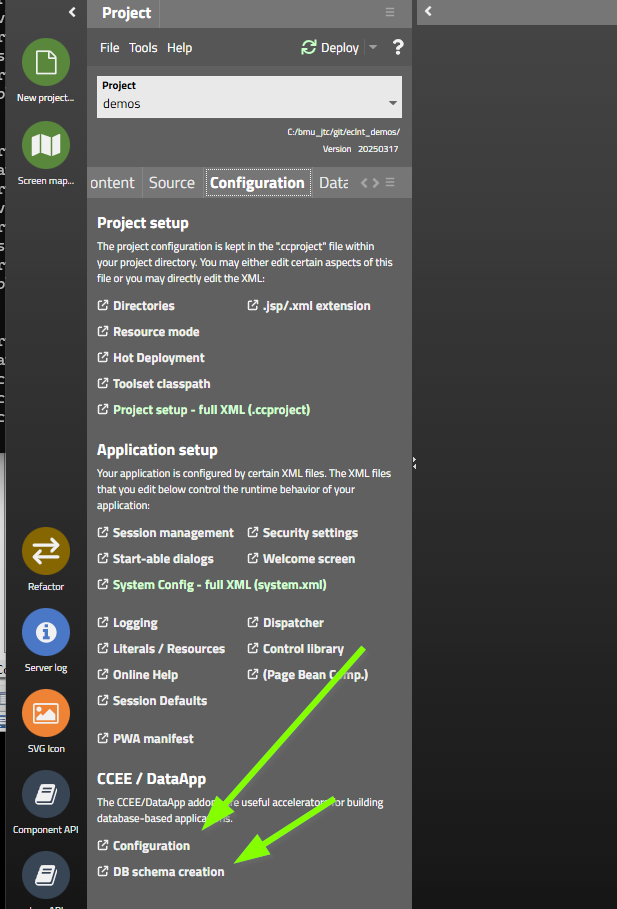The height and width of the screenshot is (909, 617).
Task: Click the Deploy refresh icon
Action: point(309,47)
